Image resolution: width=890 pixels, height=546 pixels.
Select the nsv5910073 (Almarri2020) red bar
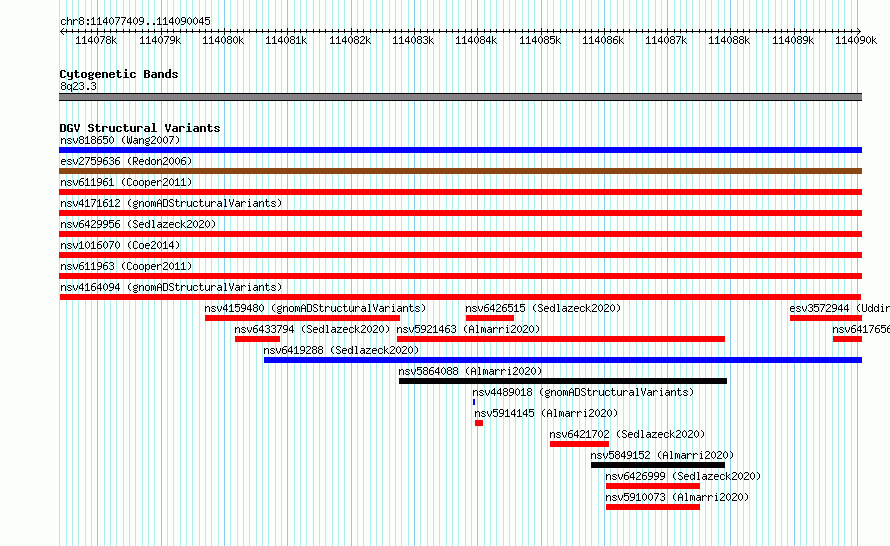[653, 507]
